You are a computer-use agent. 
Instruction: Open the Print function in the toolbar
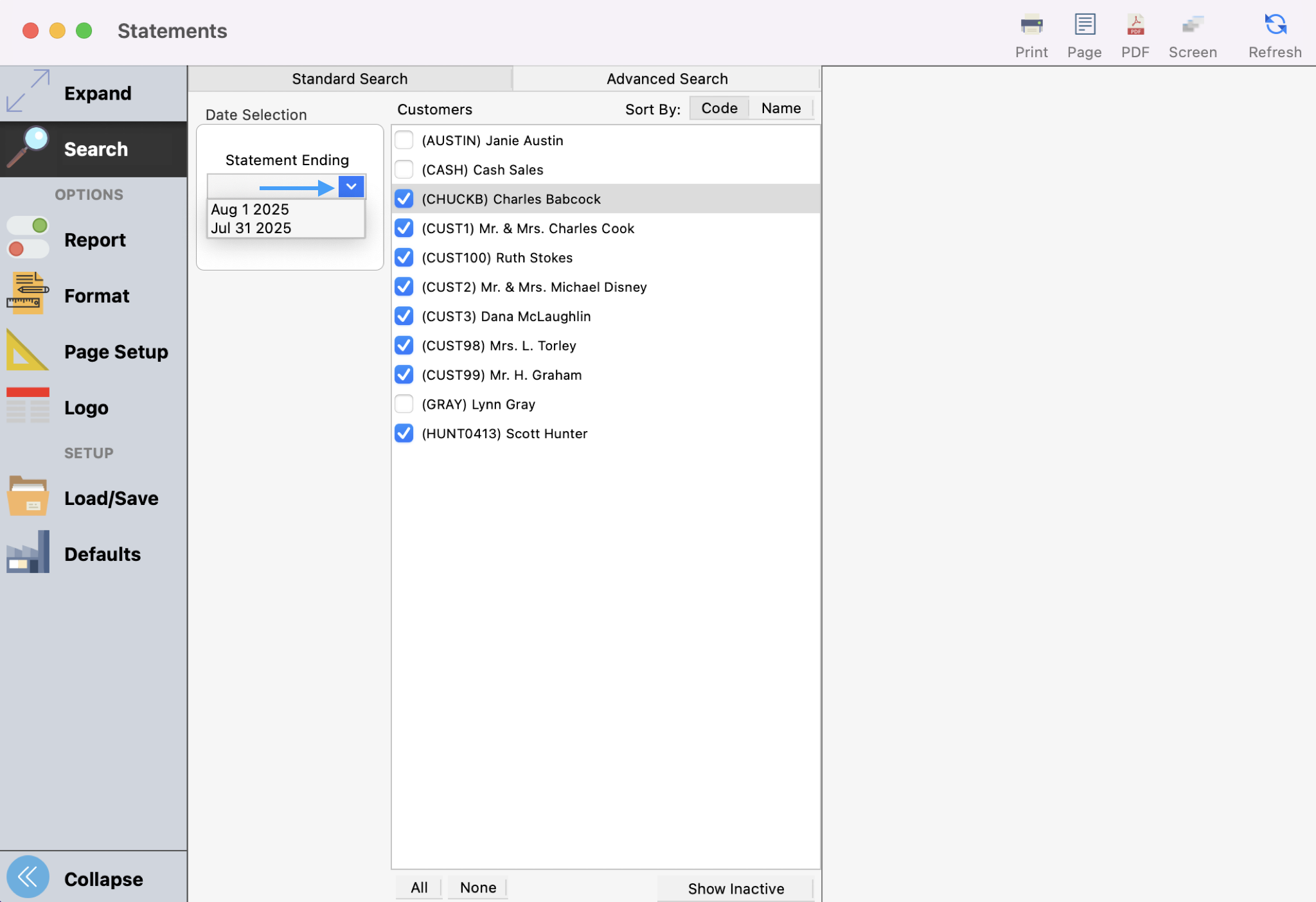pos(1030,31)
